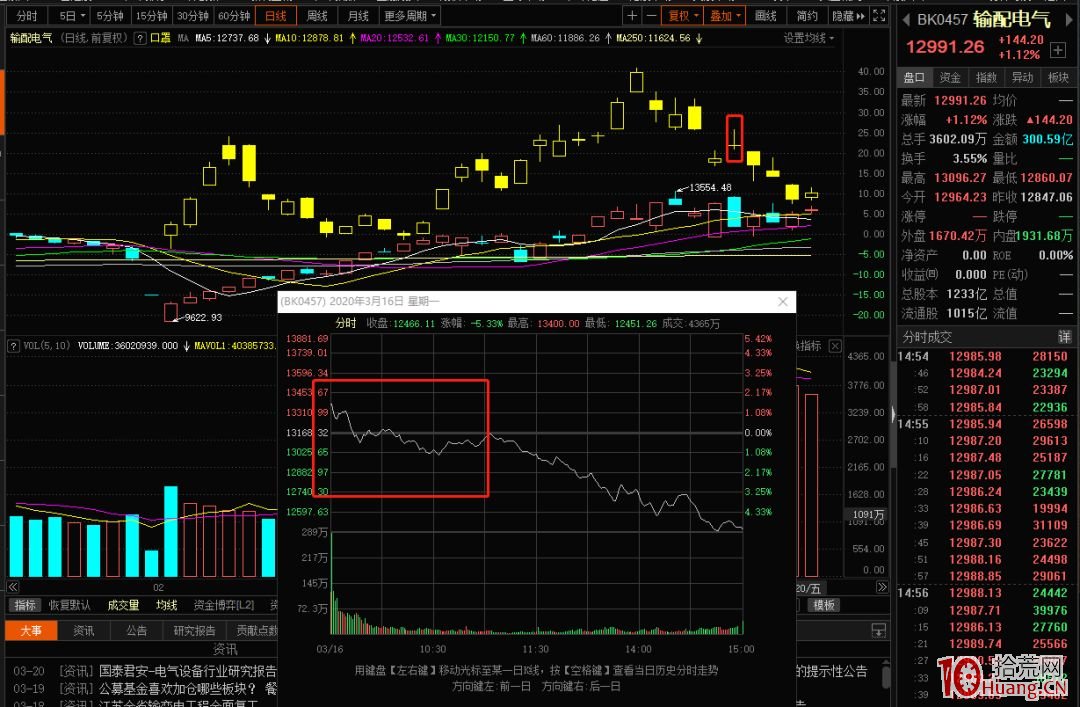
Task: Open the 画线 drawing tools
Action: (x=765, y=15)
